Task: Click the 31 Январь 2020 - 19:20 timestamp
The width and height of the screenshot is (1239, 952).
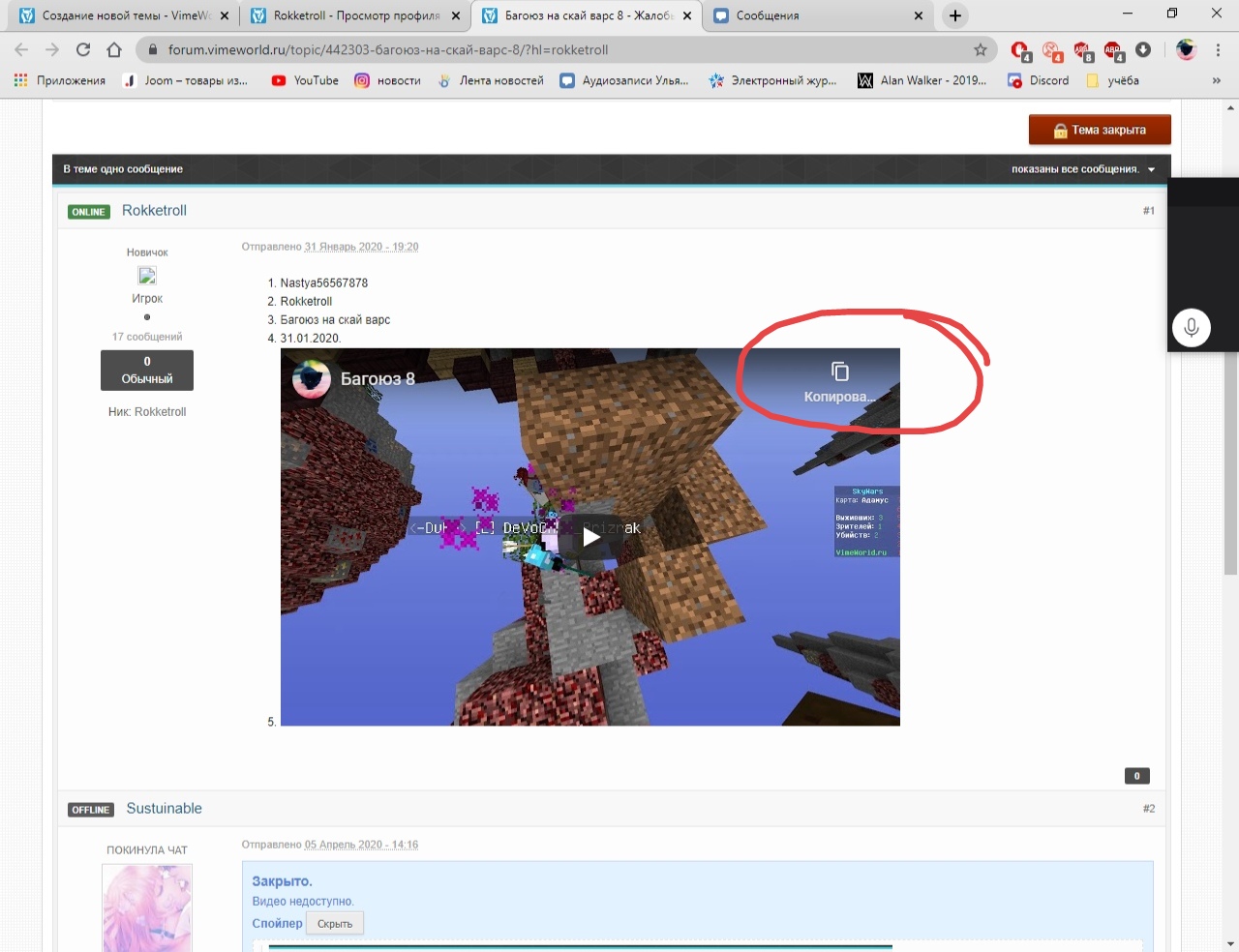Action: (361, 247)
